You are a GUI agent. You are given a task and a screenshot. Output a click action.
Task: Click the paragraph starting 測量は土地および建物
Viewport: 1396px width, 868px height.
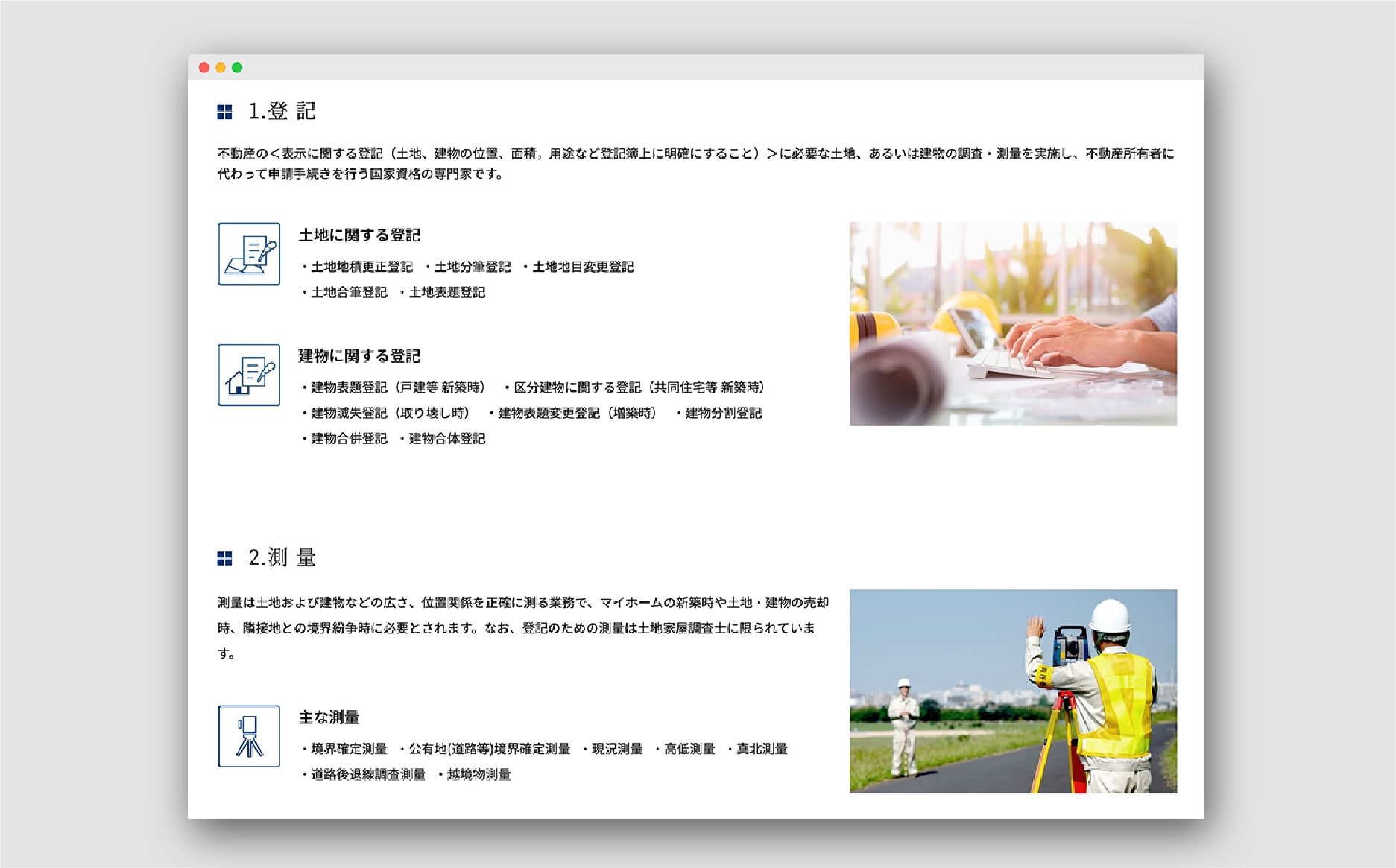click(523, 628)
